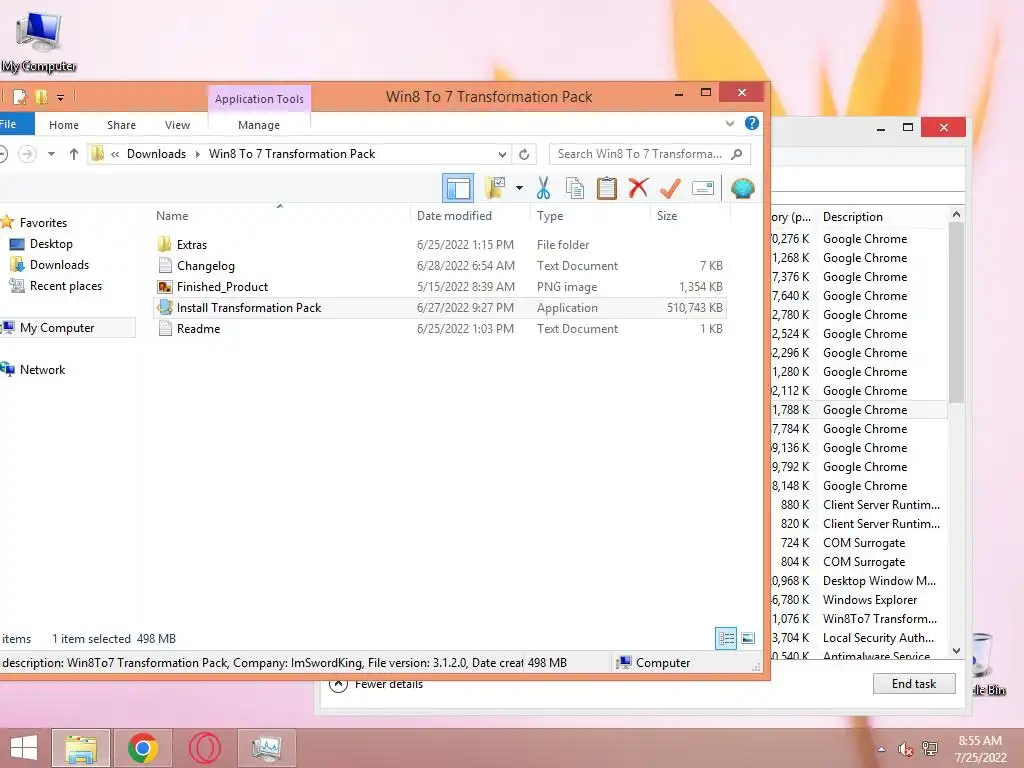Open Opera browser from the taskbar
The width and height of the screenshot is (1024, 768).
click(x=204, y=748)
